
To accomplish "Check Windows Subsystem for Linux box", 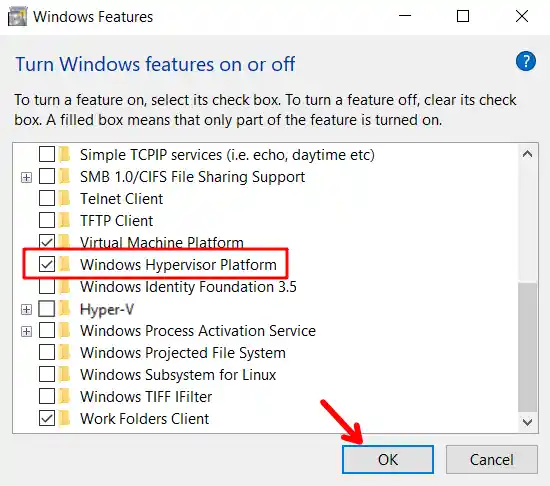I will [x=47, y=374].
